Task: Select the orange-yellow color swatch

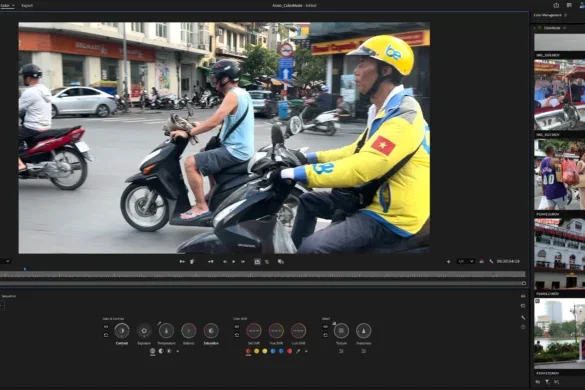Action: (256, 351)
